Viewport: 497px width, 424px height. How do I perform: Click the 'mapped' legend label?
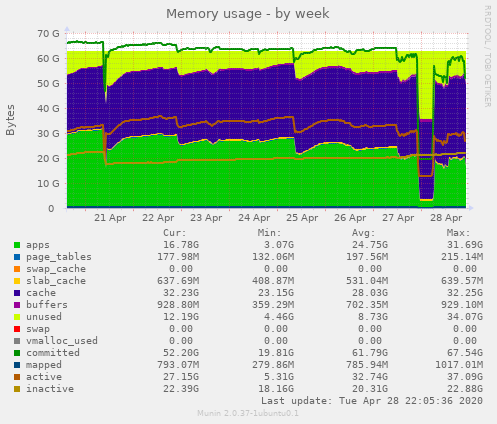point(44,365)
